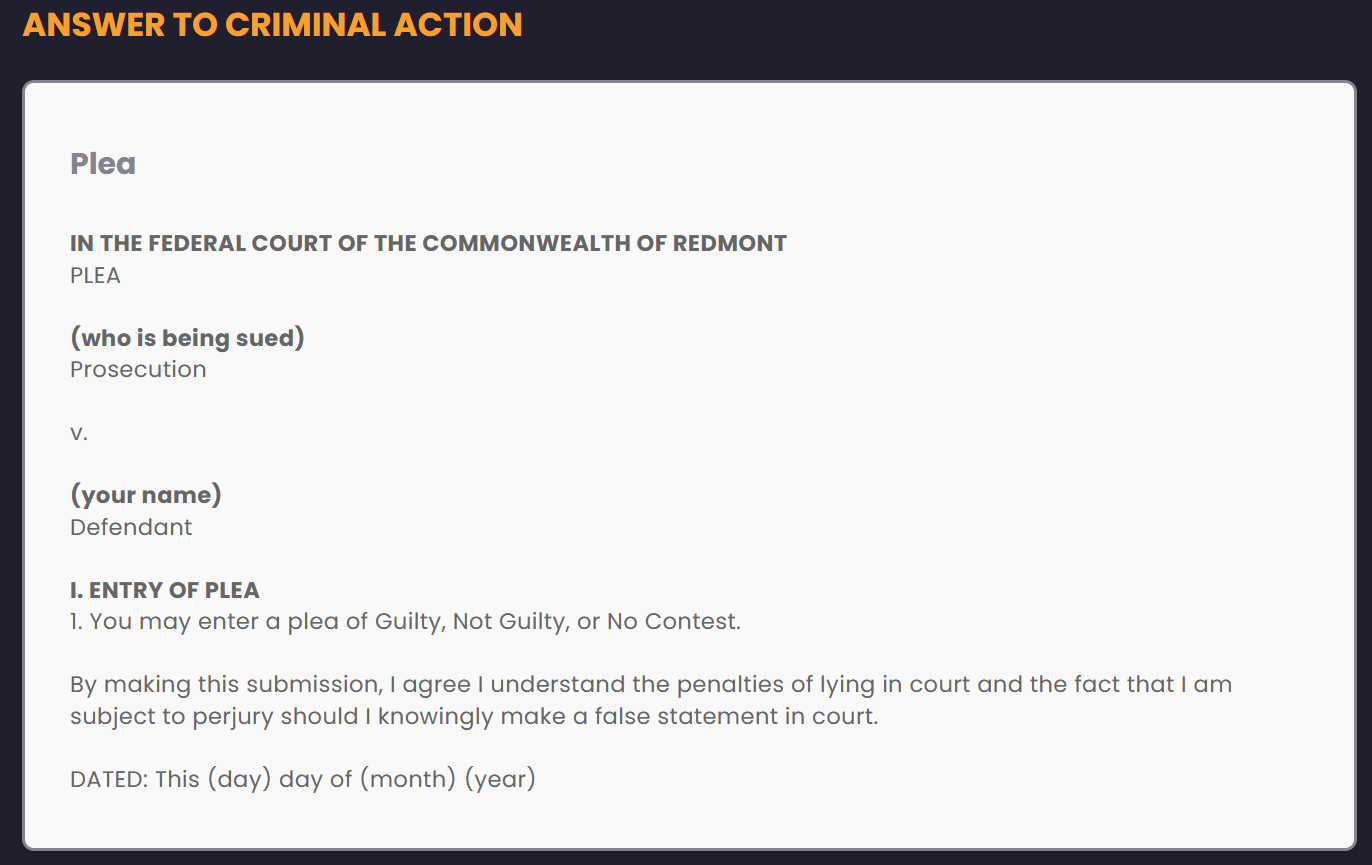Click the "(year)" date placeholder
This screenshot has width=1372, height=865.
point(500,779)
